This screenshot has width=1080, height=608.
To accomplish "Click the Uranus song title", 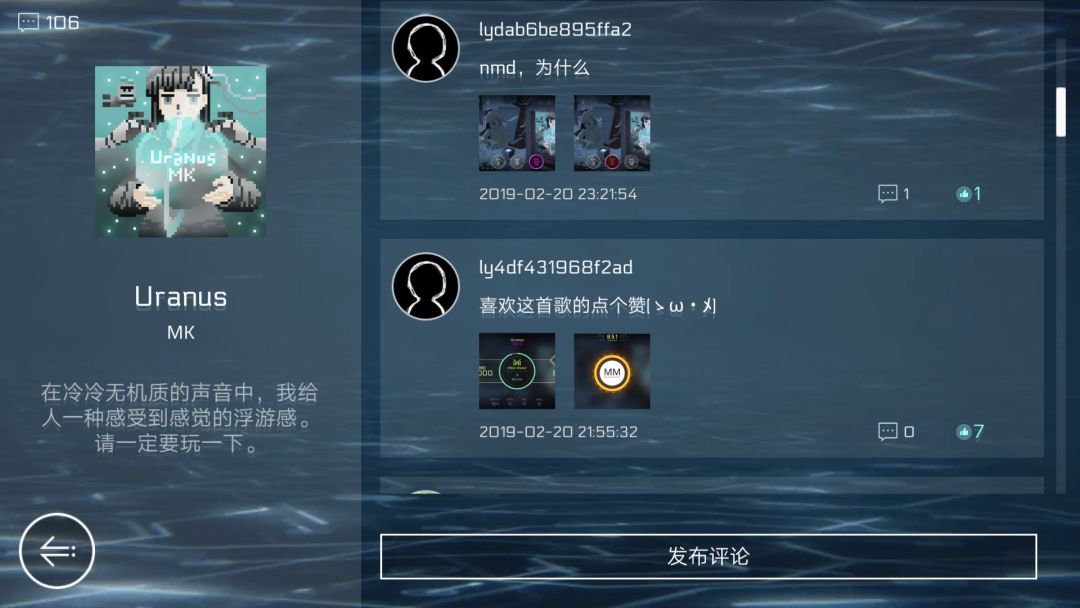I will coord(180,297).
